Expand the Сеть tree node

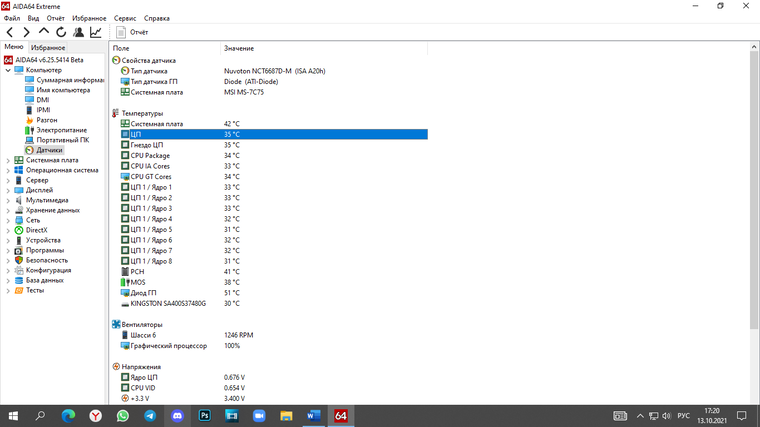coord(8,221)
